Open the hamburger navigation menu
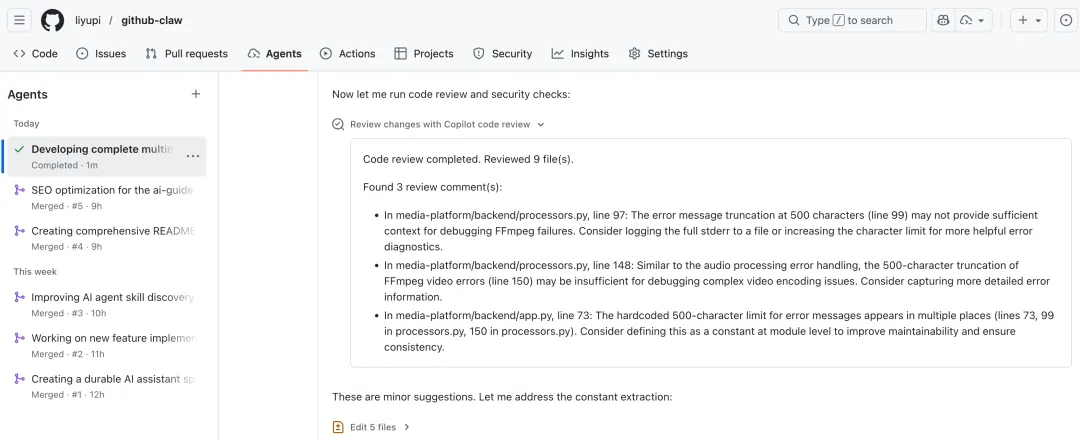Screen dimensions: 1080x441 tap(20, 20)
